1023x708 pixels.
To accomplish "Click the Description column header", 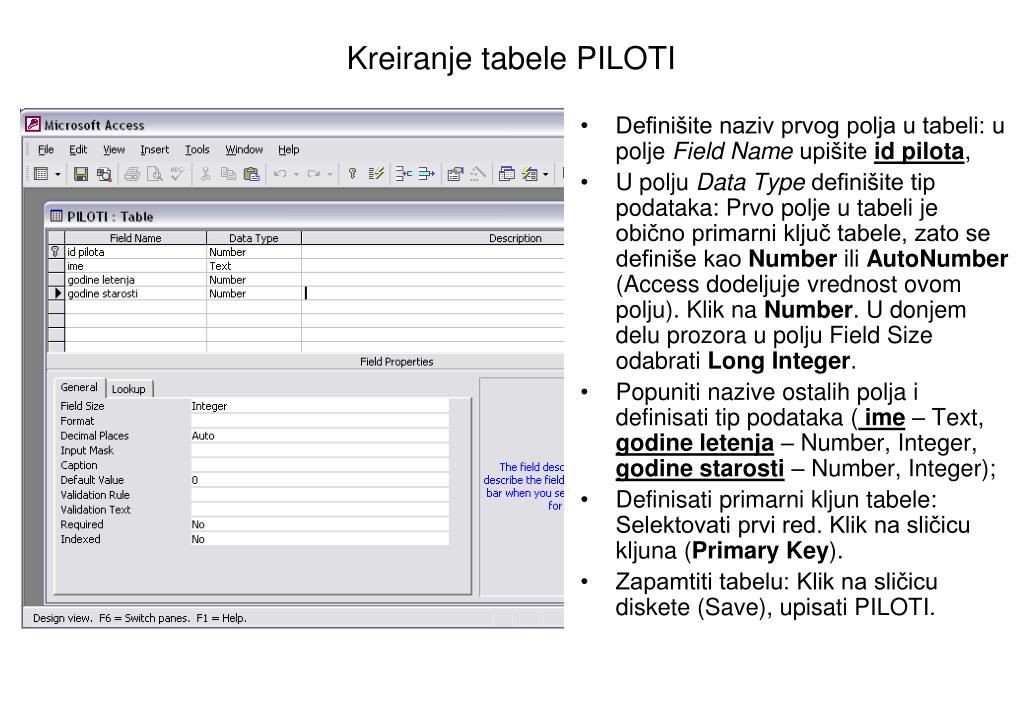I will (x=433, y=238).
